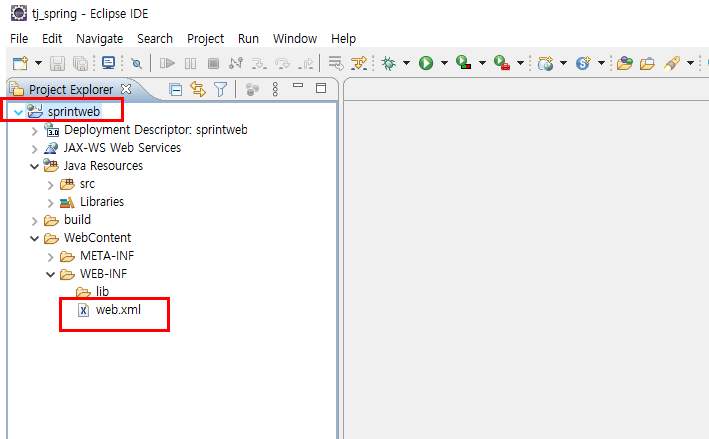Viewport: 709px width, 439px height.
Task: Click the Step Over icon
Action: [282, 63]
